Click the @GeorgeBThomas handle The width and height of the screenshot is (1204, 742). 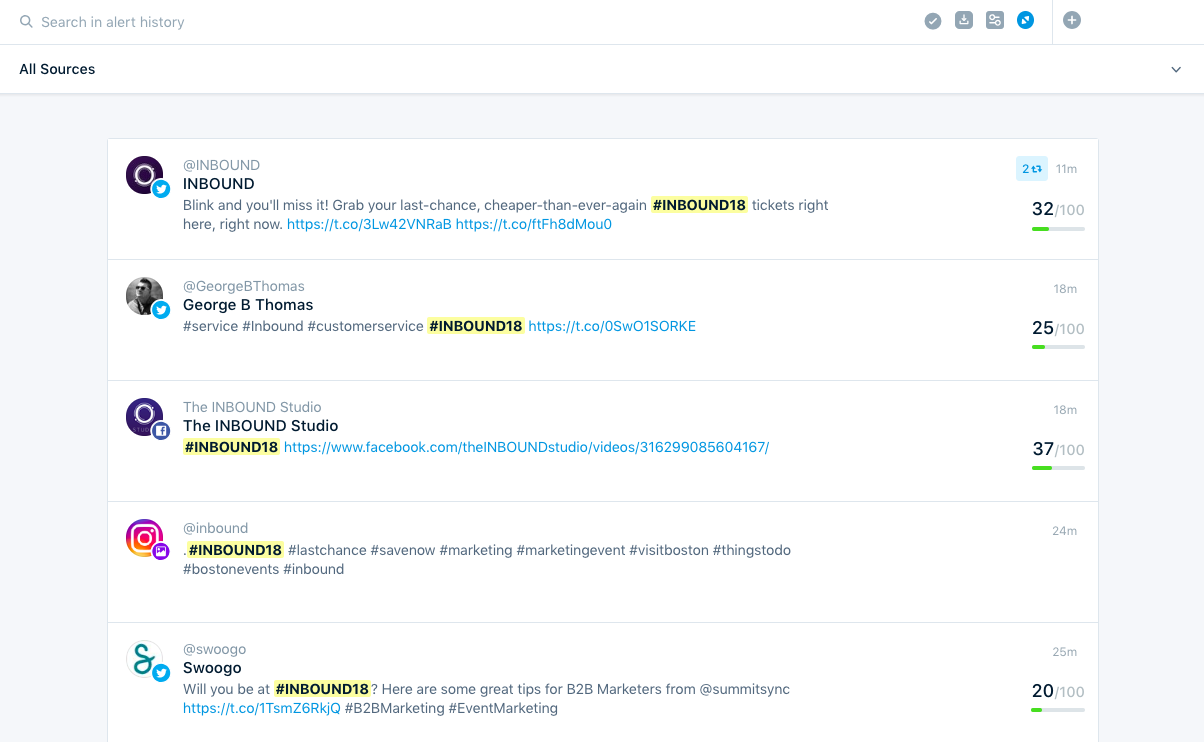click(244, 286)
